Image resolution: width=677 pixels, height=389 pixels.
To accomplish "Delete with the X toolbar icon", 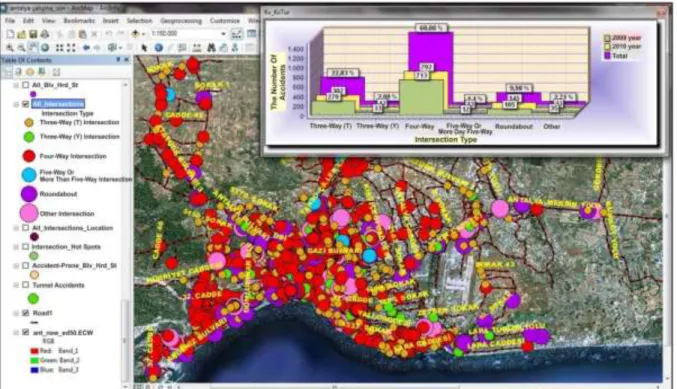I will [94, 34].
